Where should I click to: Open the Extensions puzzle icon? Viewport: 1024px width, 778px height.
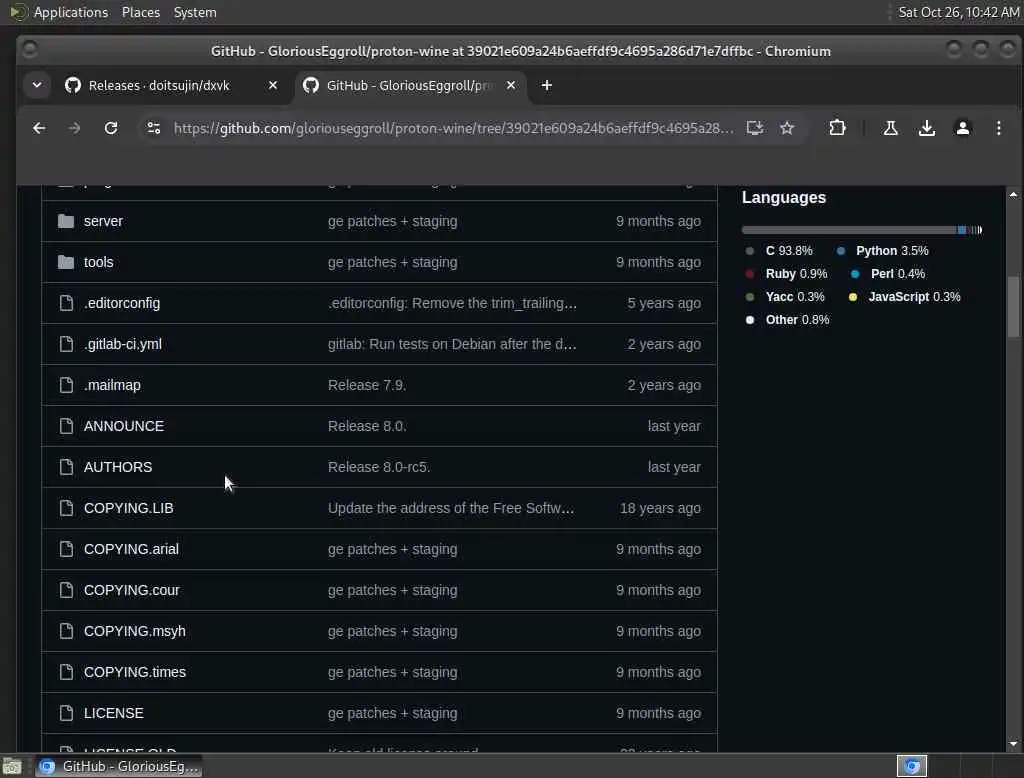click(837, 128)
